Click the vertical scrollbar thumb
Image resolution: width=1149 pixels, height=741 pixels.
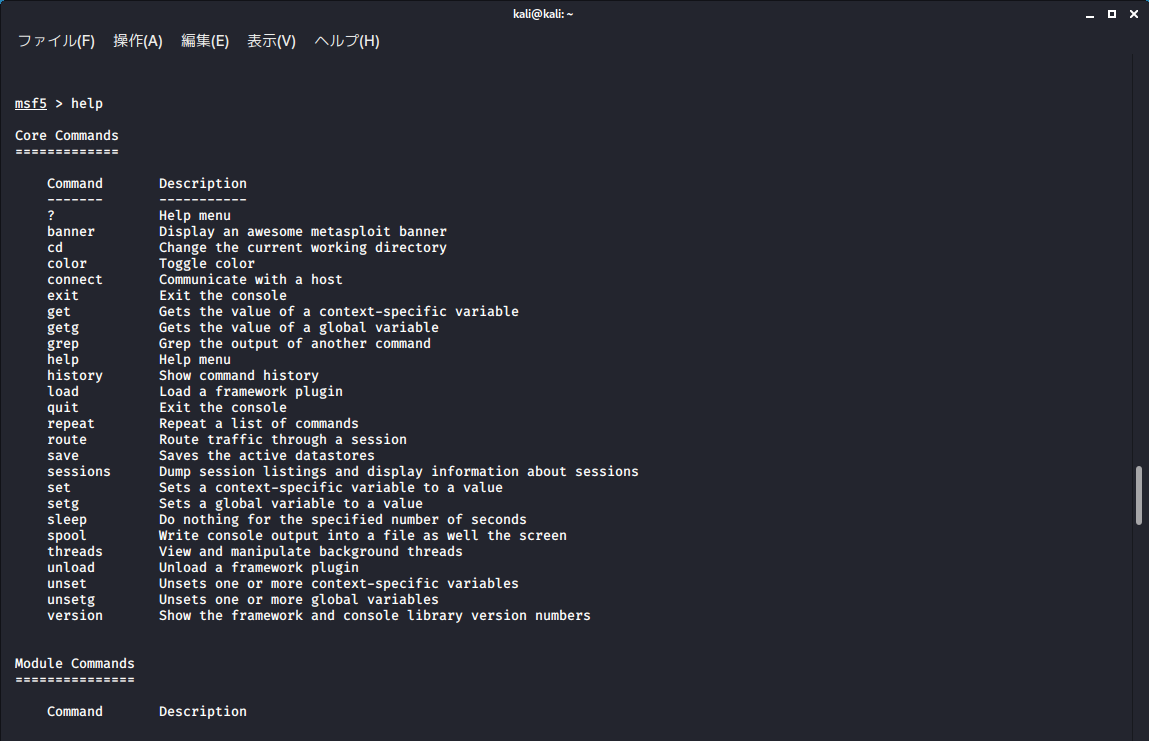1139,495
